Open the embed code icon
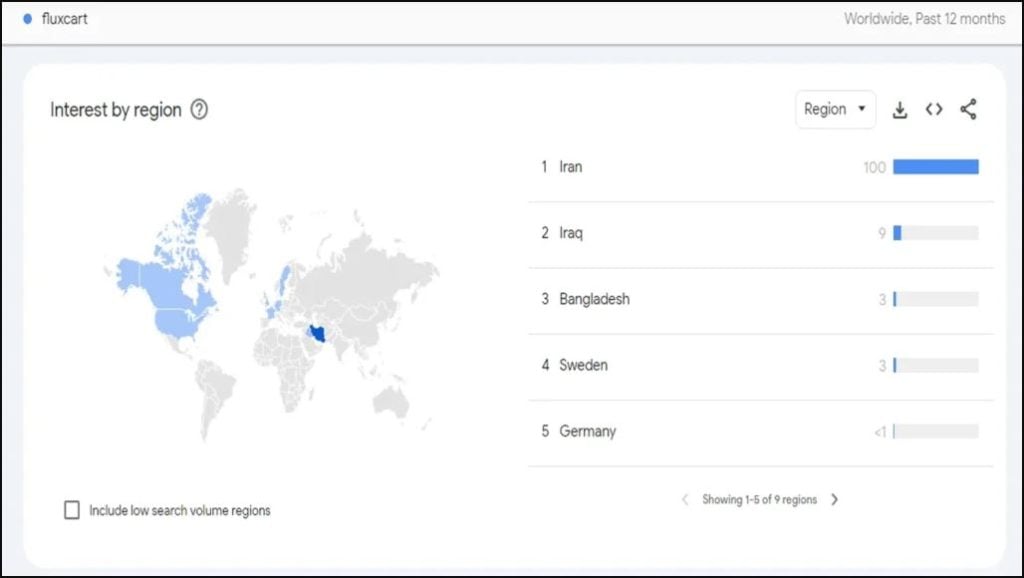The width and height of the screenshot is (1024, 578). pos(933,110)
